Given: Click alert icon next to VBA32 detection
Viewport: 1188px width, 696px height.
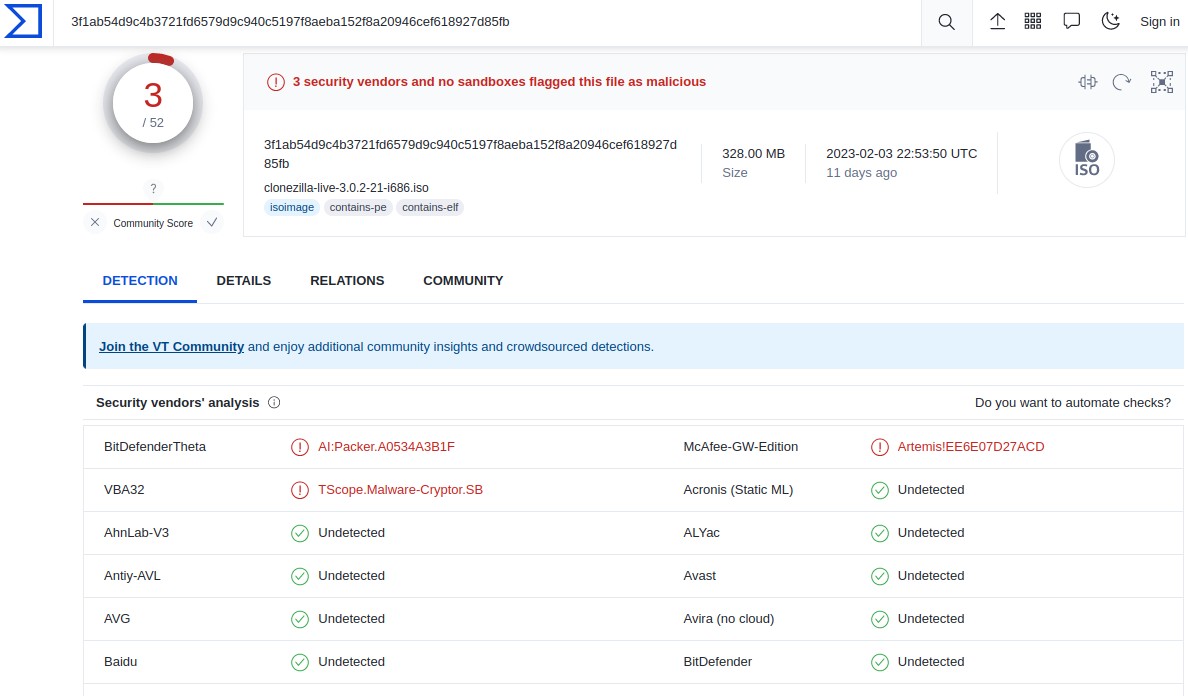Looking at the screenshot, I should (x=300, y=490).
